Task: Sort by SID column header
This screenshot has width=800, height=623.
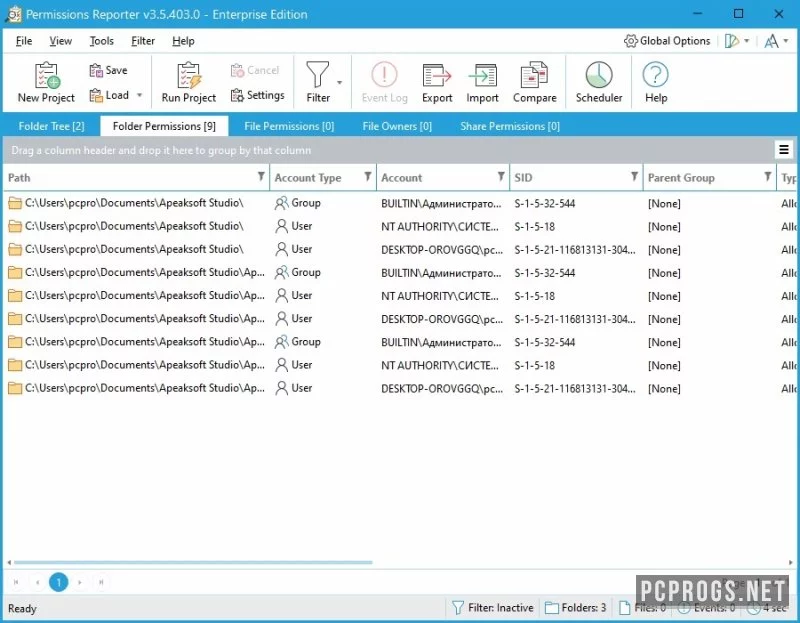Action: (523, 178)
